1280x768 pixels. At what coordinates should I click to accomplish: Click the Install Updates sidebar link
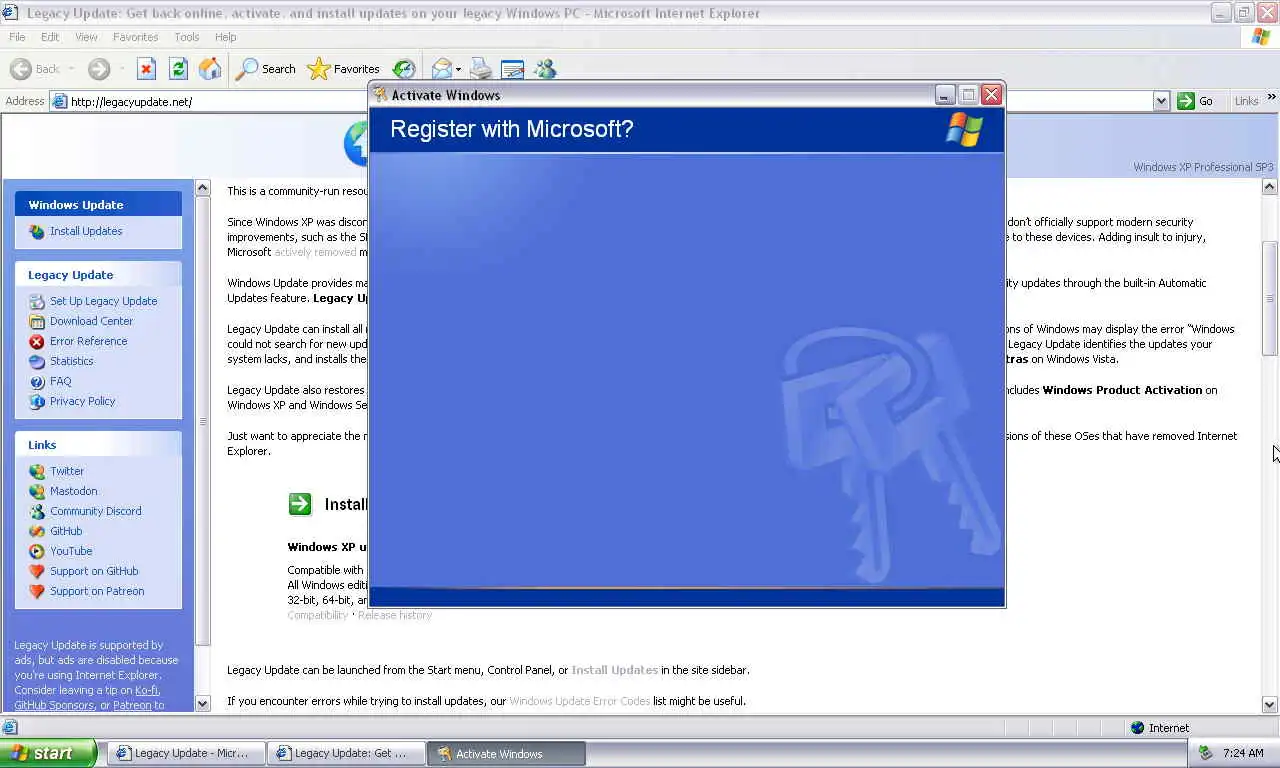(x=86, y=231)
